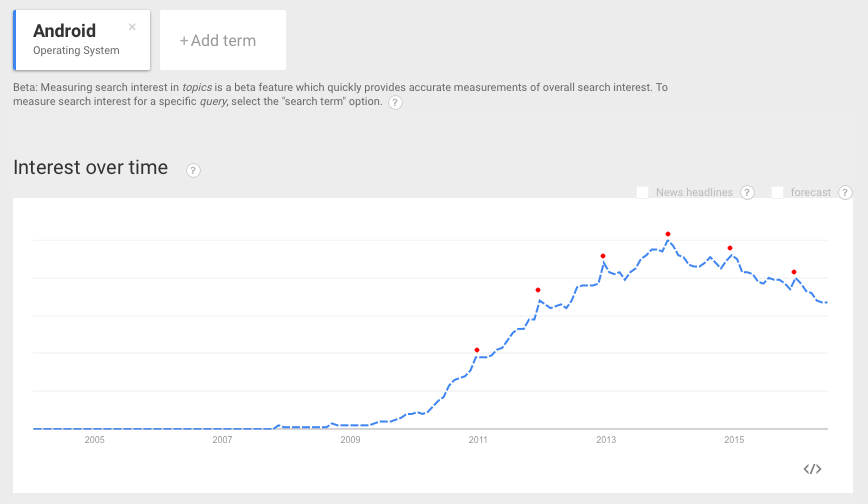Click the embed code icon

812,469
